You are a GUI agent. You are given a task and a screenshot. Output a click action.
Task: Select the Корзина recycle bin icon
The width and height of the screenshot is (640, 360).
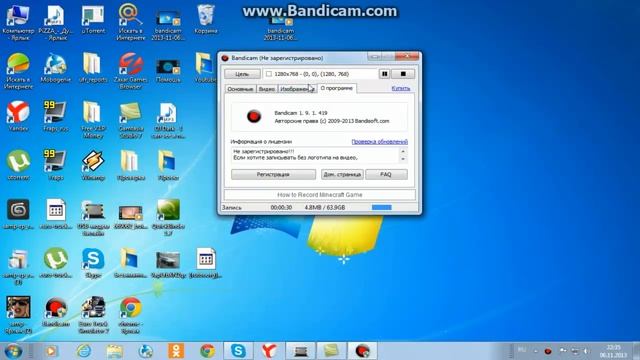(x=206, y=19)
